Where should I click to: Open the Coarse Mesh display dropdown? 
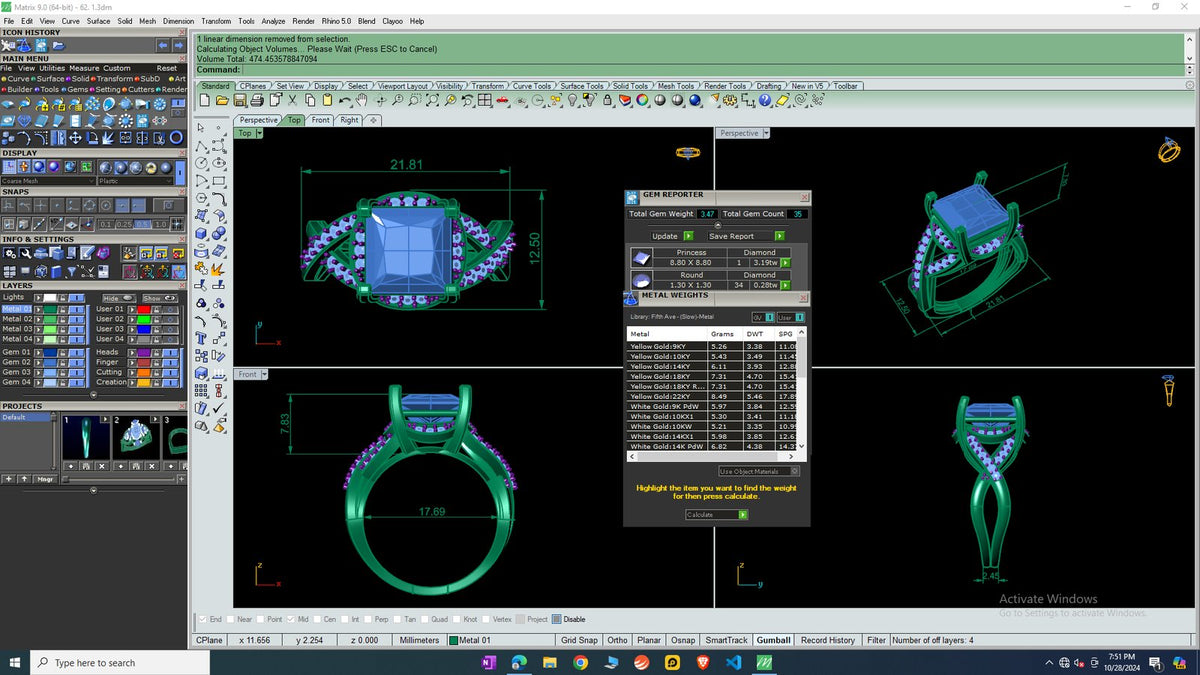pos(47,181)
